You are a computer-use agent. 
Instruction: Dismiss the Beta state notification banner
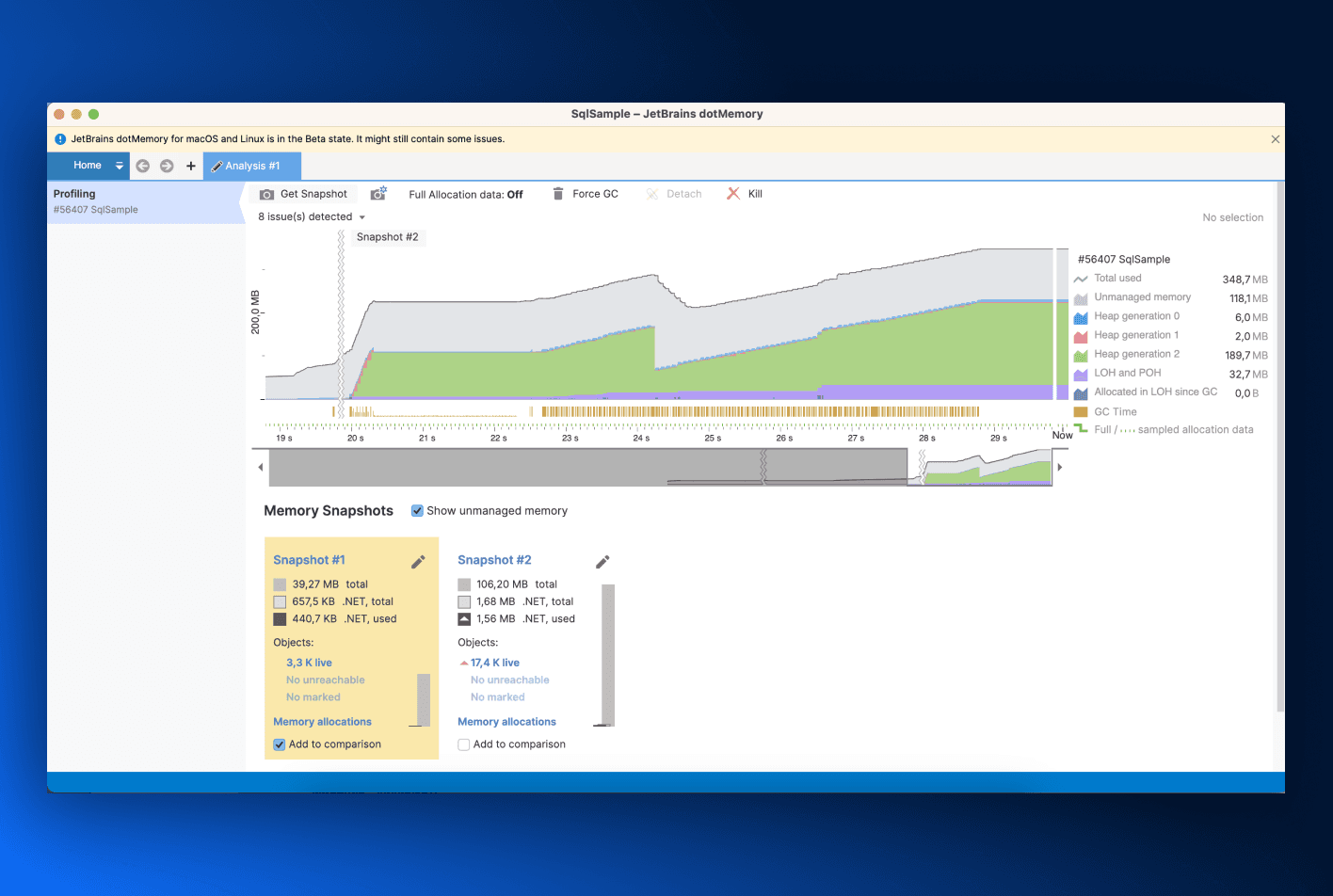(1276, 139)
